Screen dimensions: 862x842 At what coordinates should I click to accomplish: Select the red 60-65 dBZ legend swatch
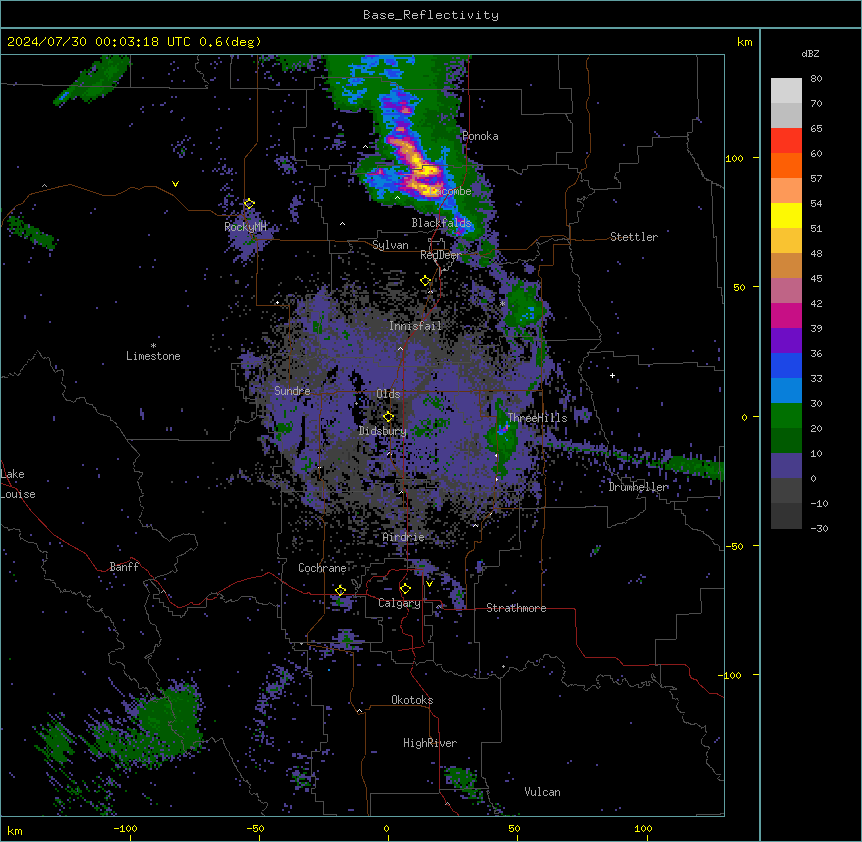(x=786, y=140)
